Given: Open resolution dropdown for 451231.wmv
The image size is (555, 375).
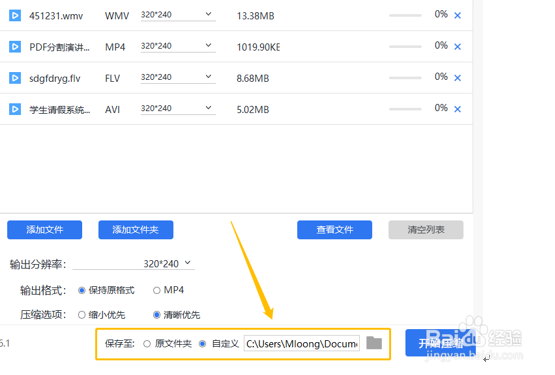Looking at the screenshot, I should 178,15.
